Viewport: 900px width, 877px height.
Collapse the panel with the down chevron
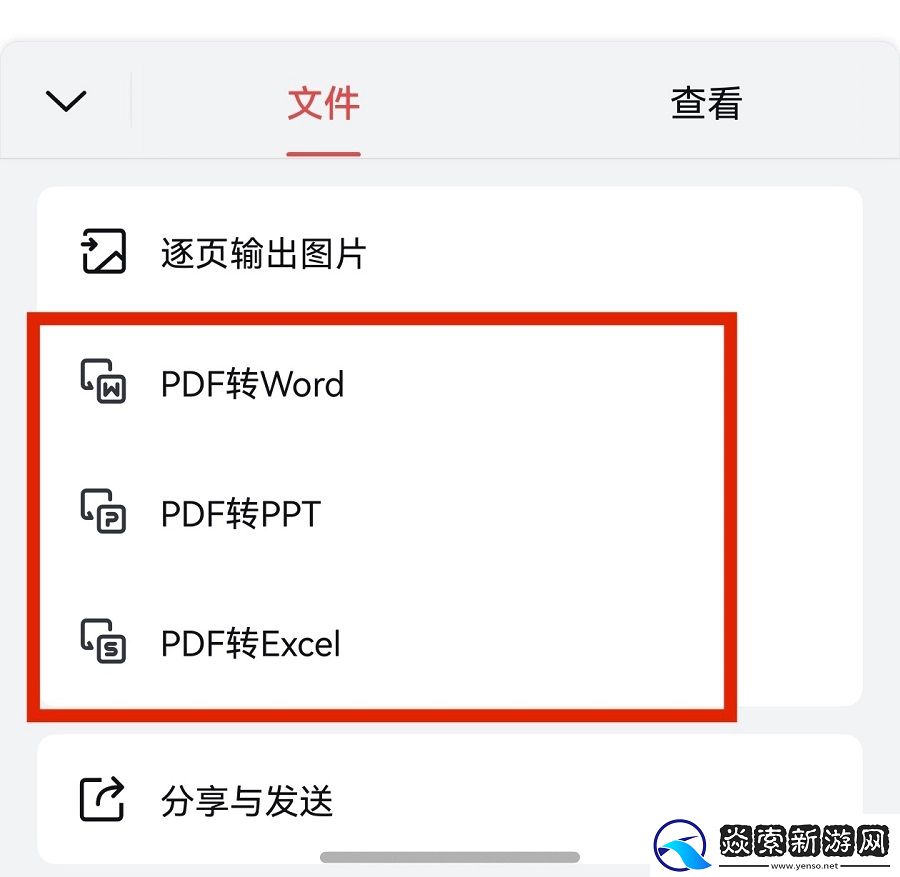66,100
